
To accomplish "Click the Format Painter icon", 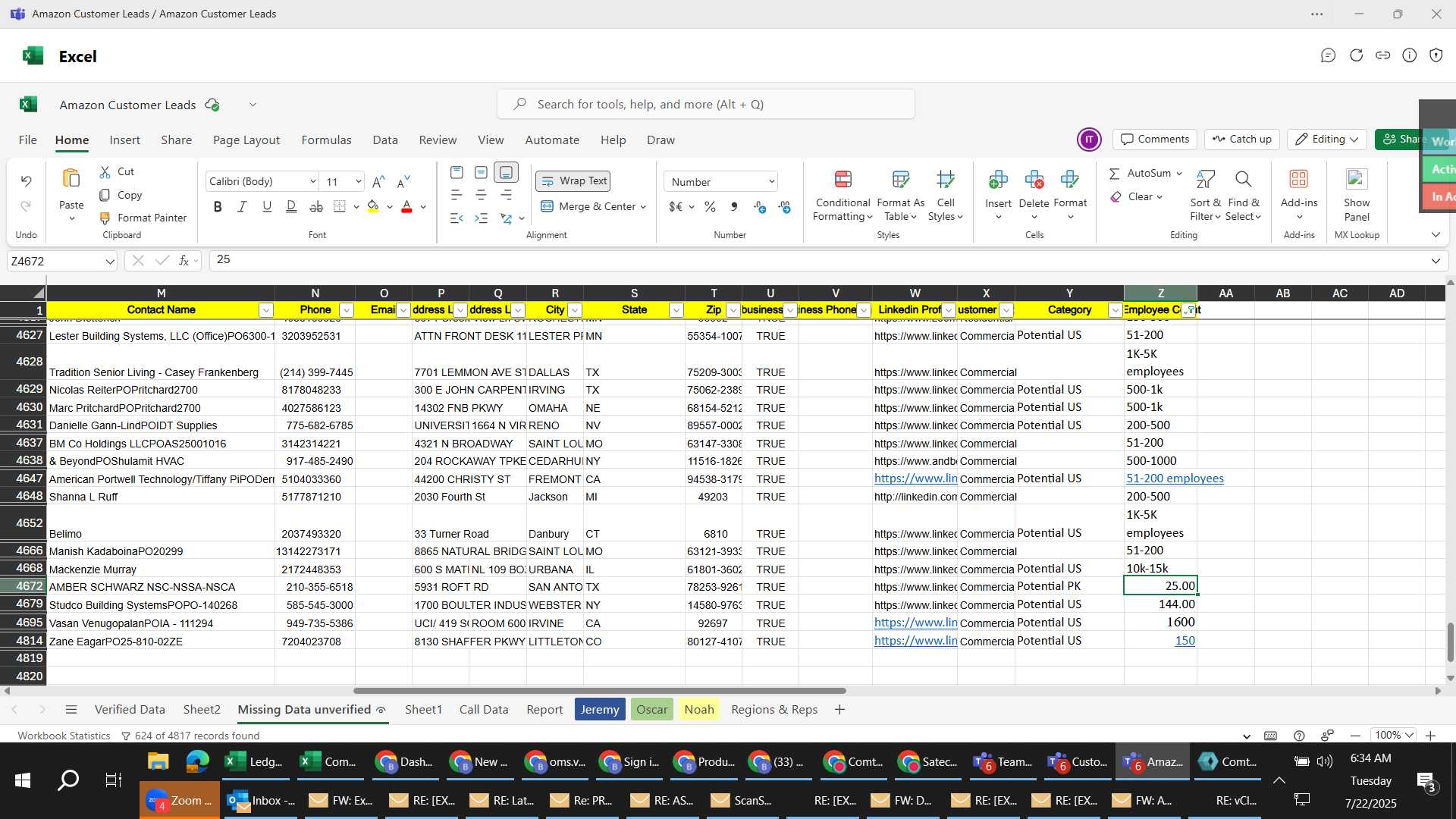I will point(105,218).
